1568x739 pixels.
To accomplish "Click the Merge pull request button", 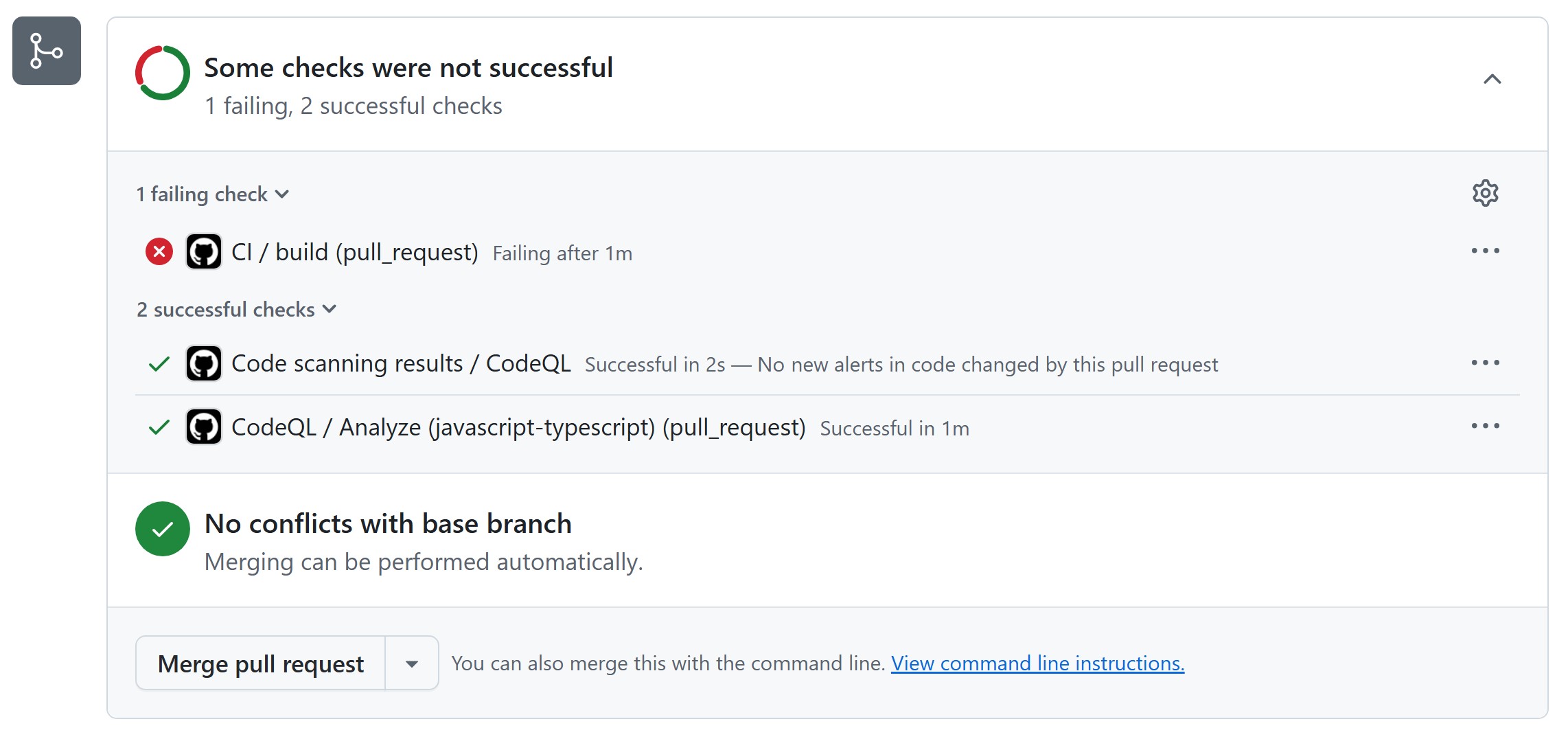I will [x=261, y=663].
